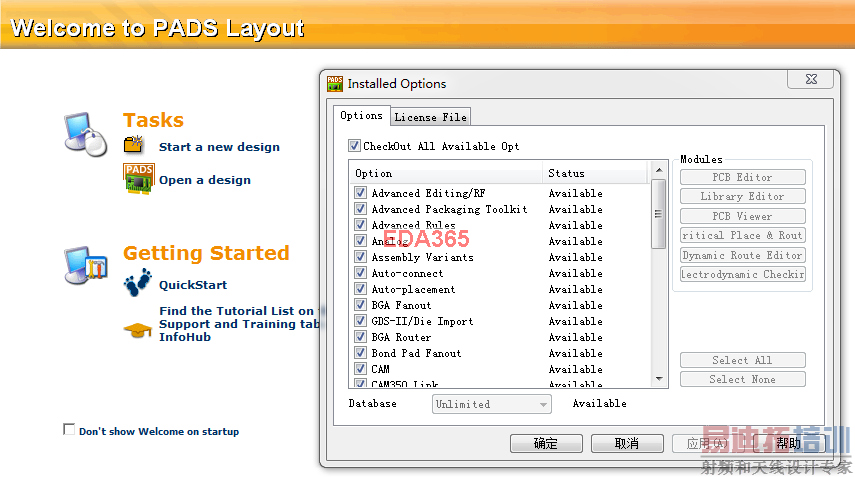Click the Option column header
This screenshot has width=855, height=477.
point(445,173)
